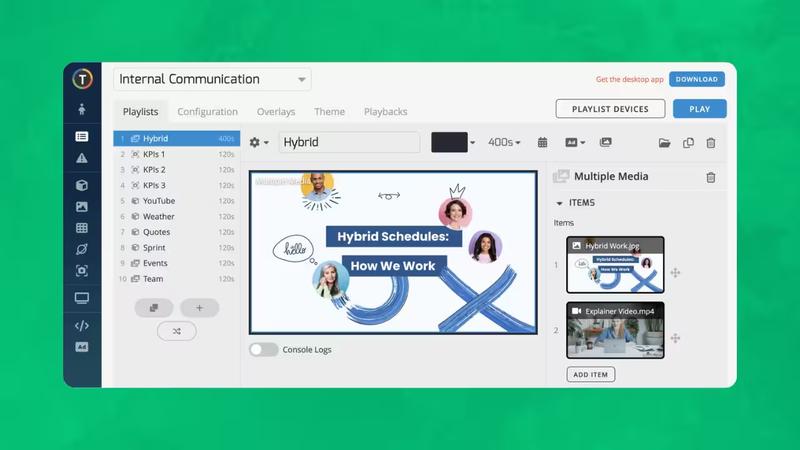The width and height of the screenshot is (800, 450).
Task: Switch to the Playbacks tab
Action: 386,111
